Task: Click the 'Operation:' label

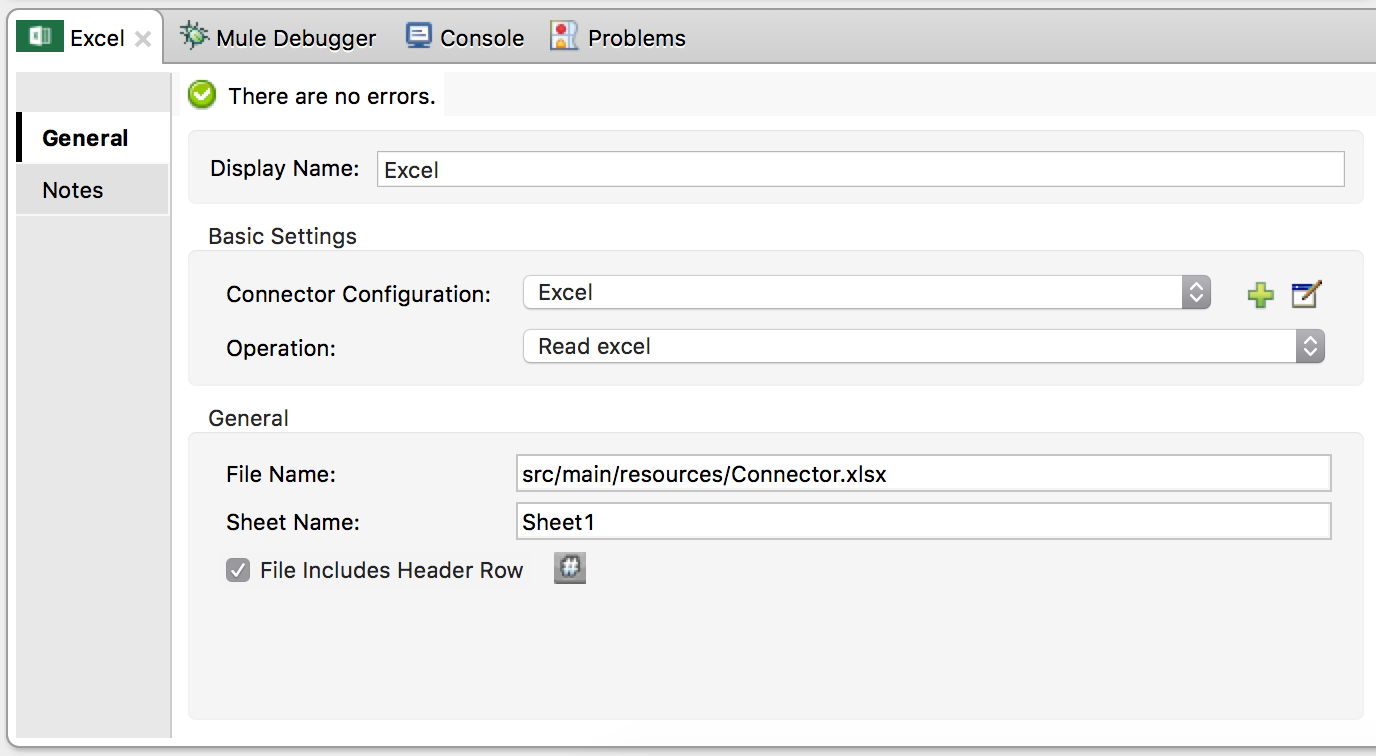Action: pyautogui.click(x=281, y=349)
